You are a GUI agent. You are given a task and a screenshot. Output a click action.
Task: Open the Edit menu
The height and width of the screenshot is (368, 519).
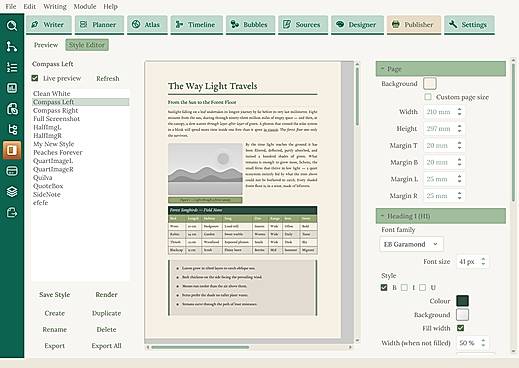(30, 6)
